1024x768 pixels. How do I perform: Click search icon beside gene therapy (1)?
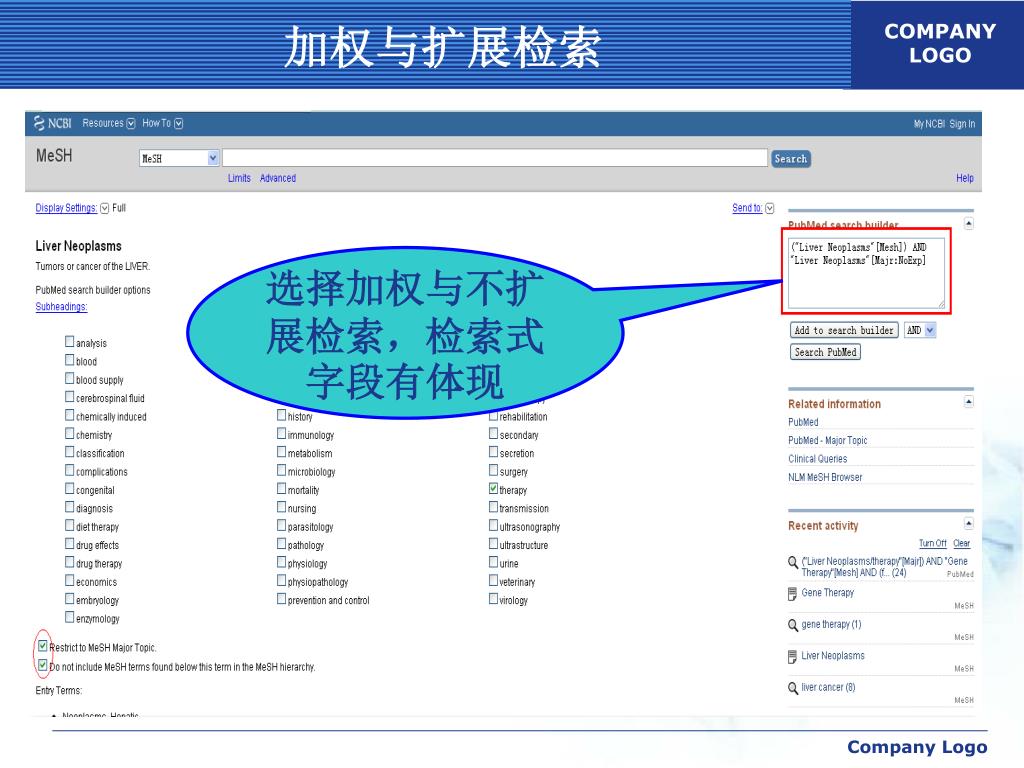pos(793,625)
